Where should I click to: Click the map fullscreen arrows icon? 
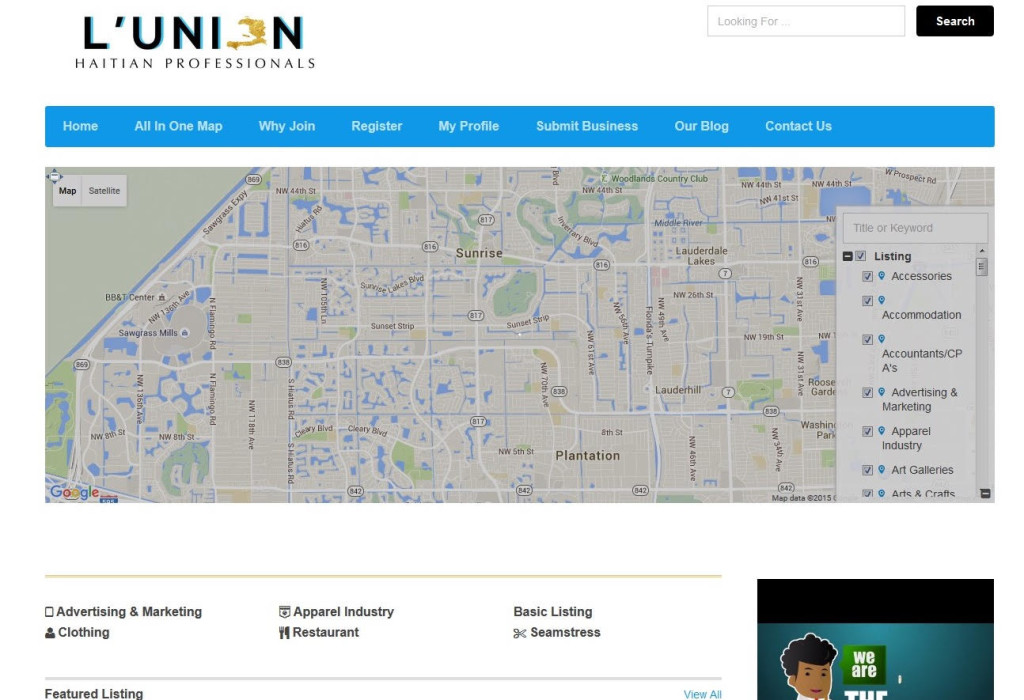point(55,177)
